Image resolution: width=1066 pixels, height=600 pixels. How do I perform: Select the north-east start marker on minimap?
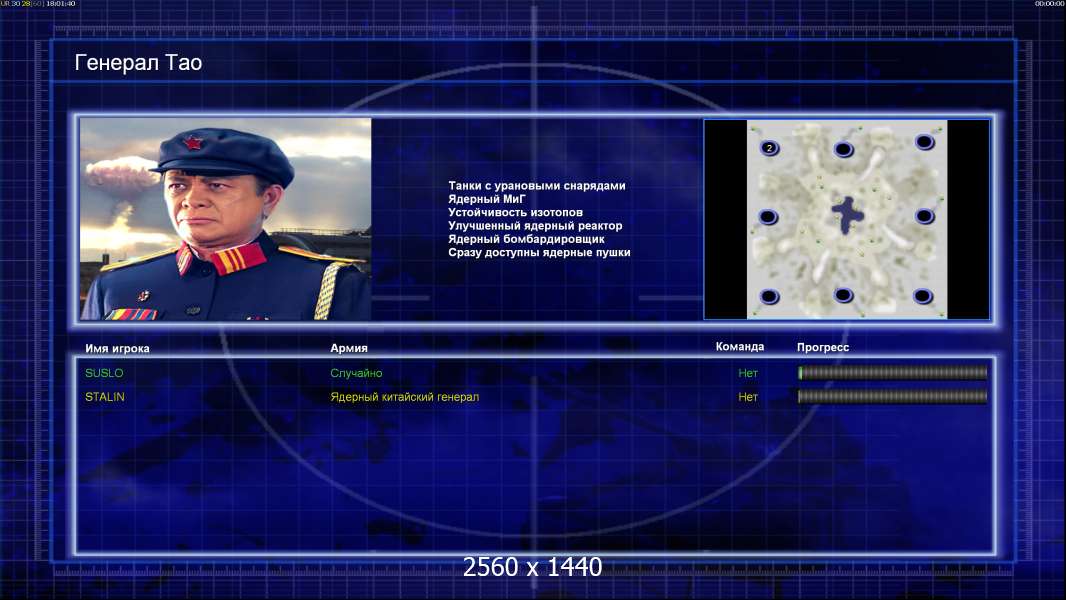coord(924,142)
